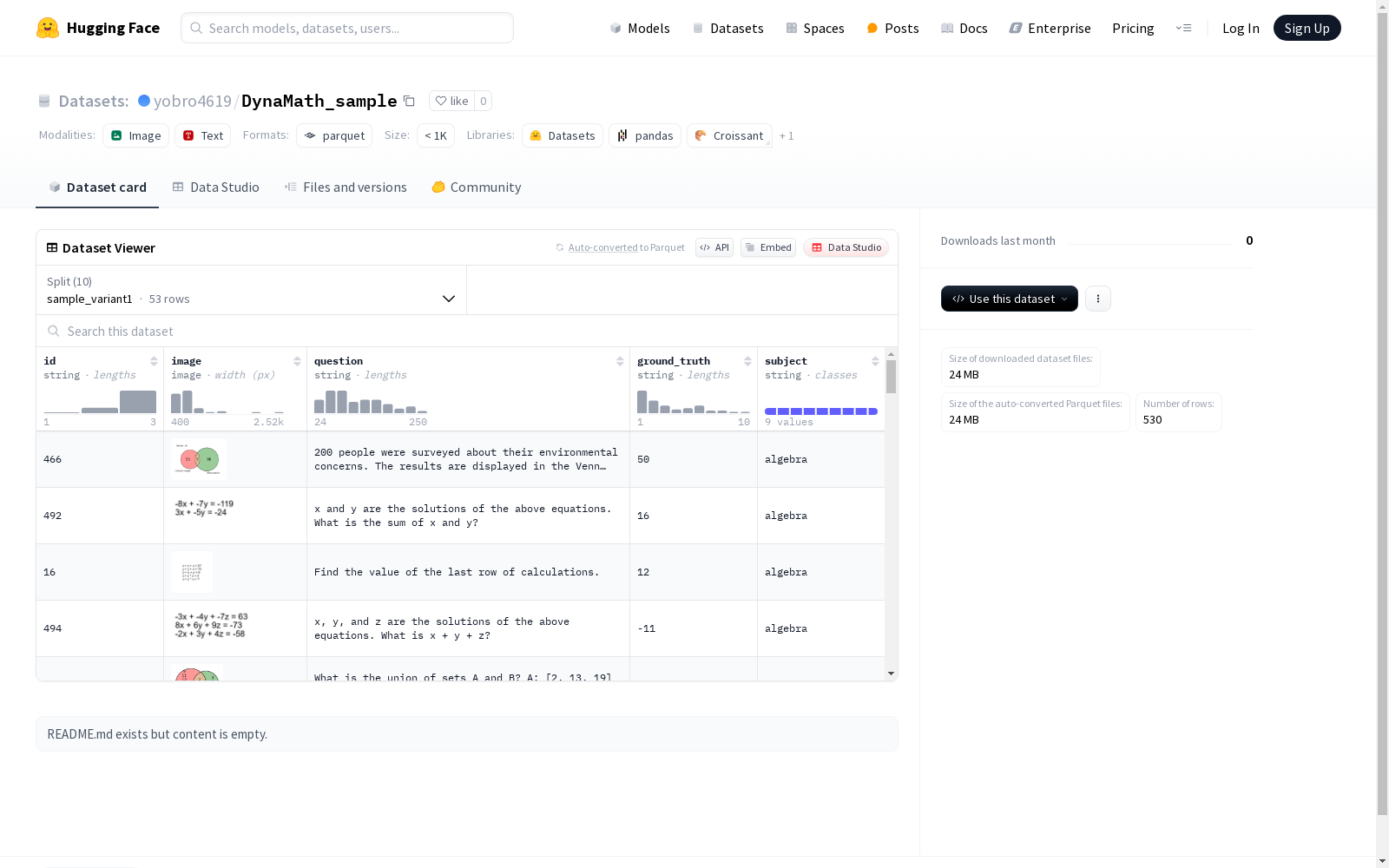Open Enterprise in top navigation
This screenshot has height=868, width=1389.
[1050, 28]
